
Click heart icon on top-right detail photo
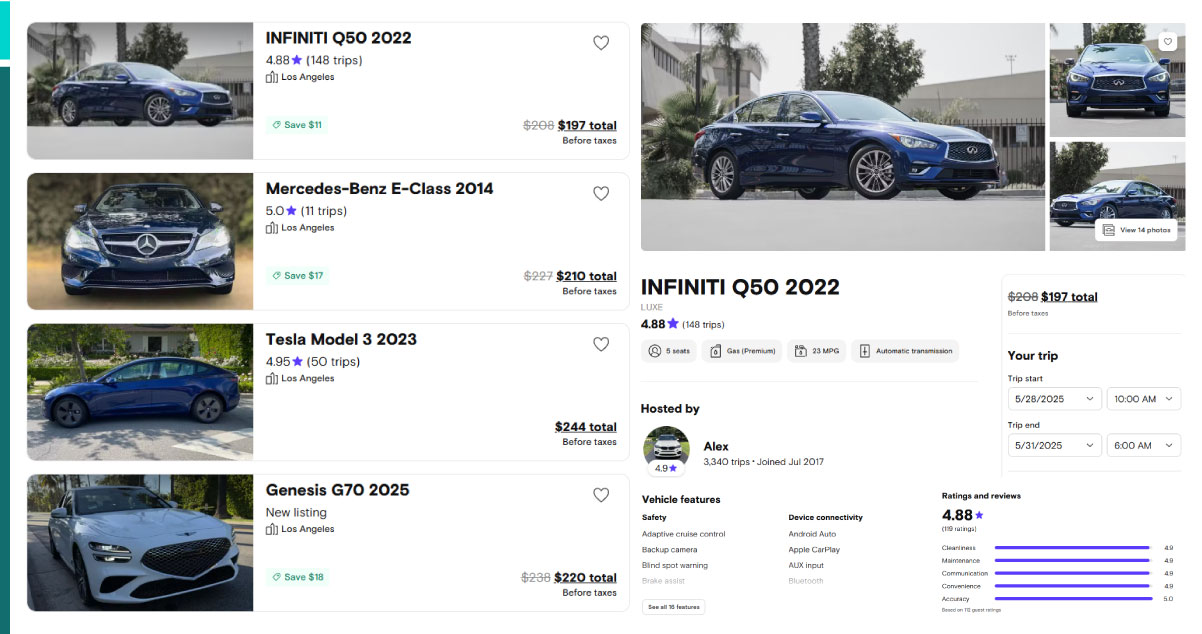[1167, 41]
